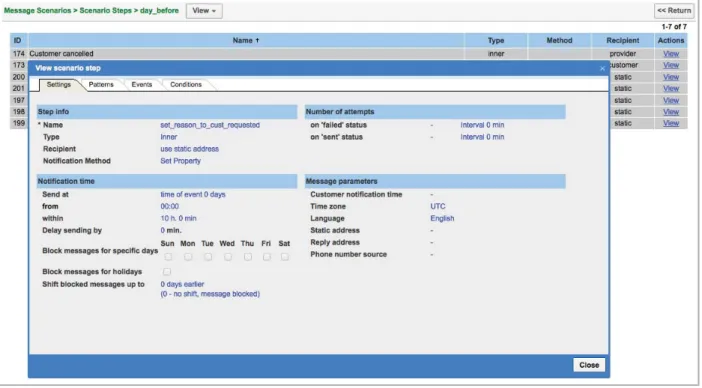Toggle the Sat block-day checkbox
702x388 pixels.
(285, 257)
